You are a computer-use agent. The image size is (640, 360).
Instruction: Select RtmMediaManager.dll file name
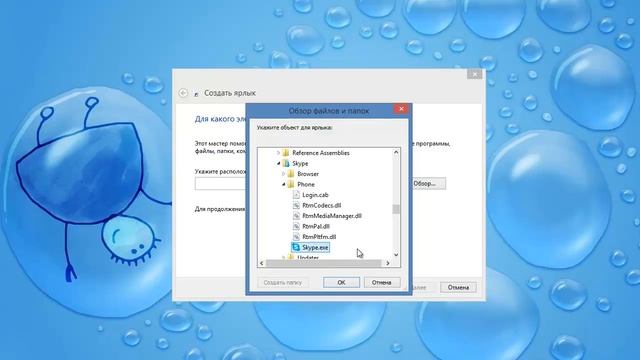(332, 216)
